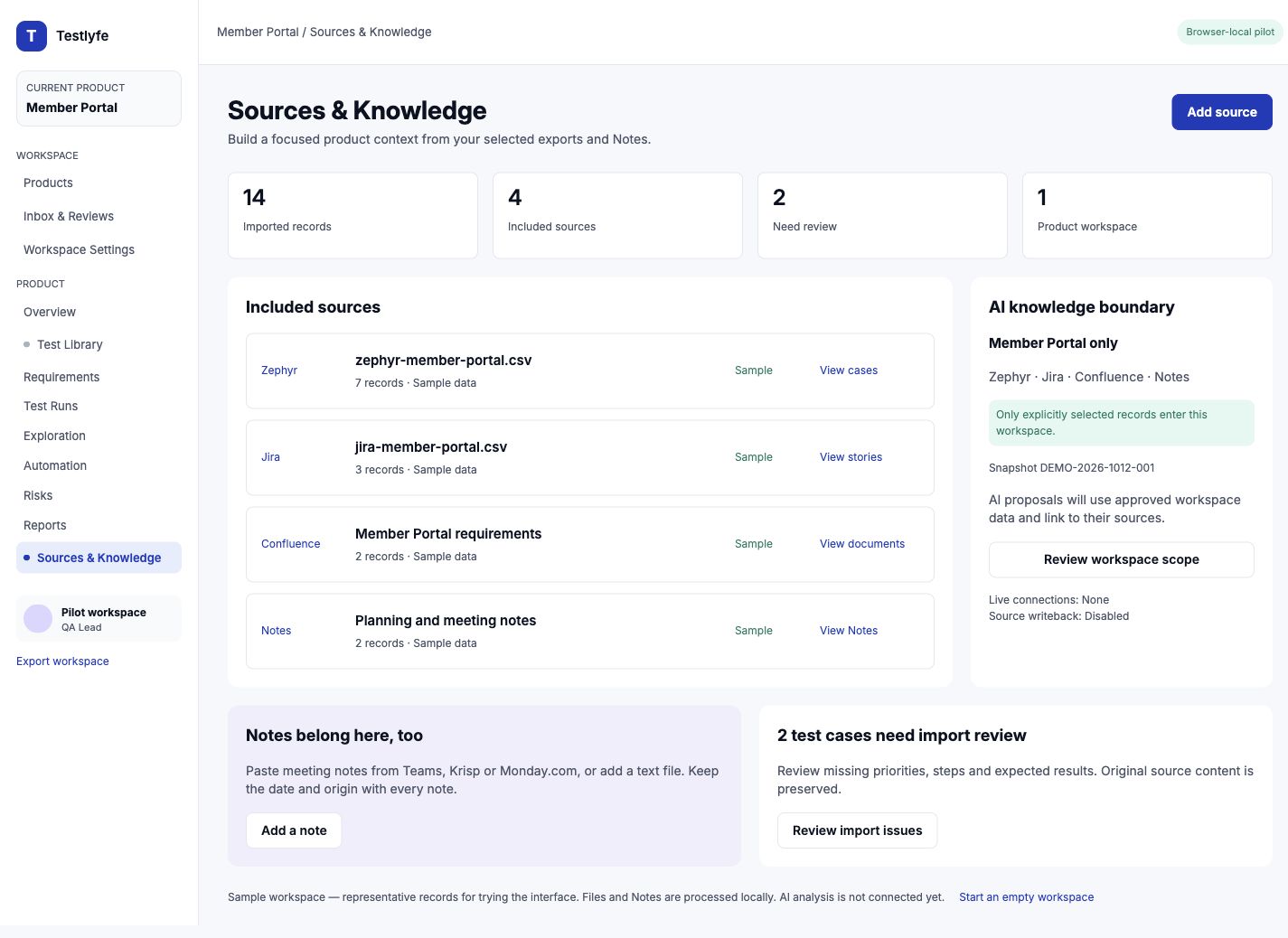Click Snapshot DEMO-2026-1012-001 text
Image resolution: width=1288 pixels, height=938 pixels.
(x=1071, y=468)
